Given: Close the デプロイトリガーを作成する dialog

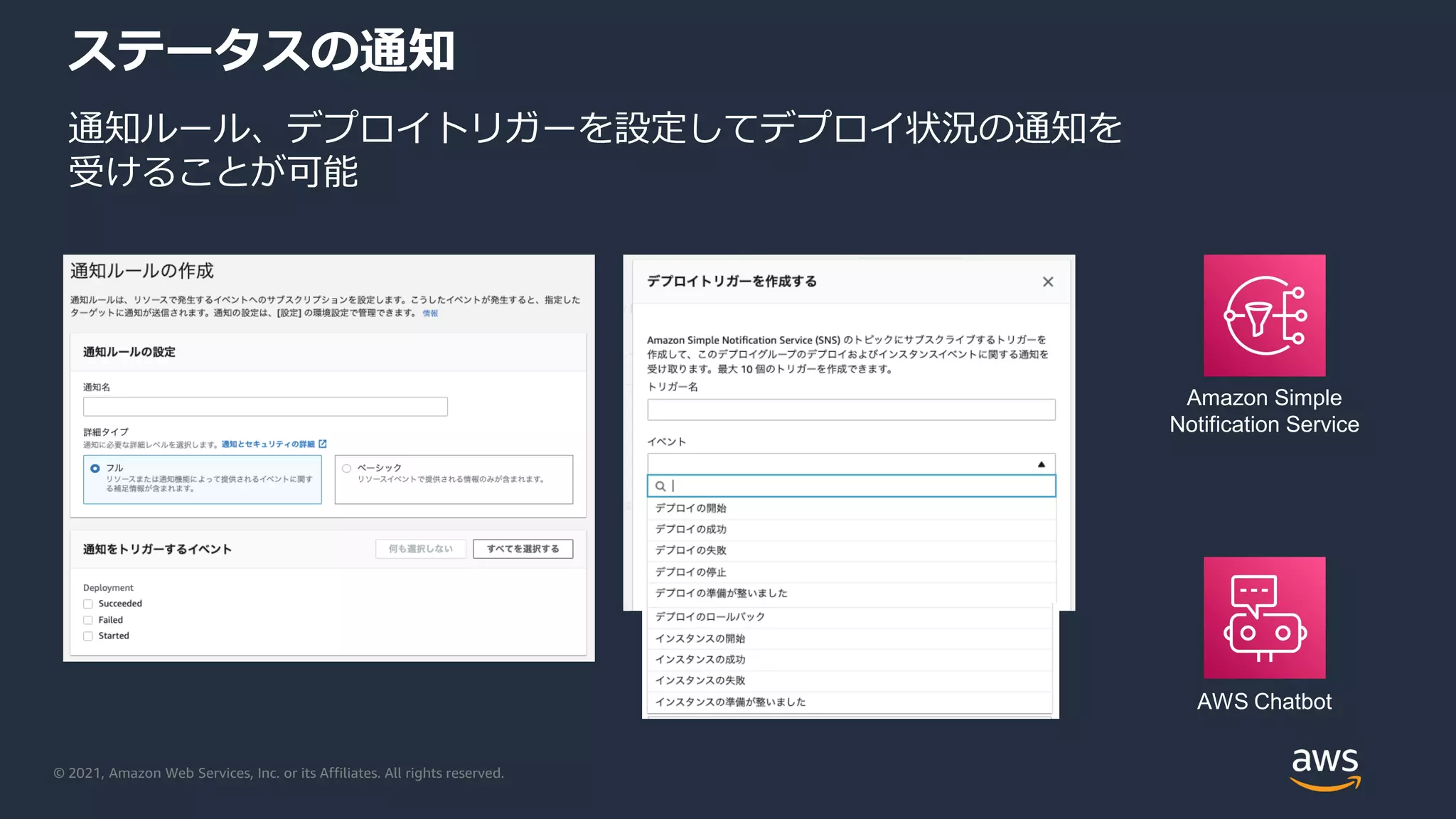Looking at the screenshot, I should coord(1048,282).
